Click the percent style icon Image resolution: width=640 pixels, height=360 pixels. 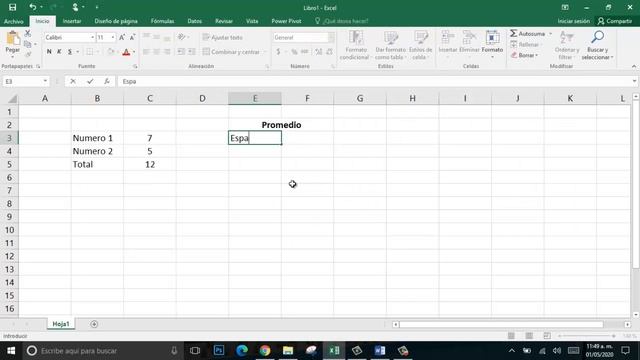[294, 52]
